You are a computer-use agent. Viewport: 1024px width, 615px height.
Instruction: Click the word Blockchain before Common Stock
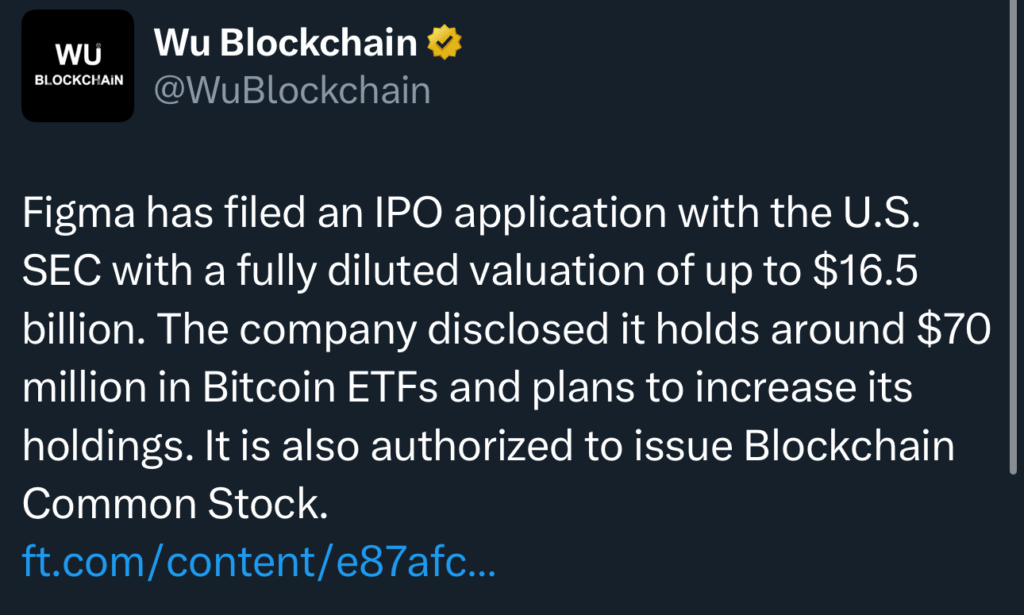click(x=849, y=446)
